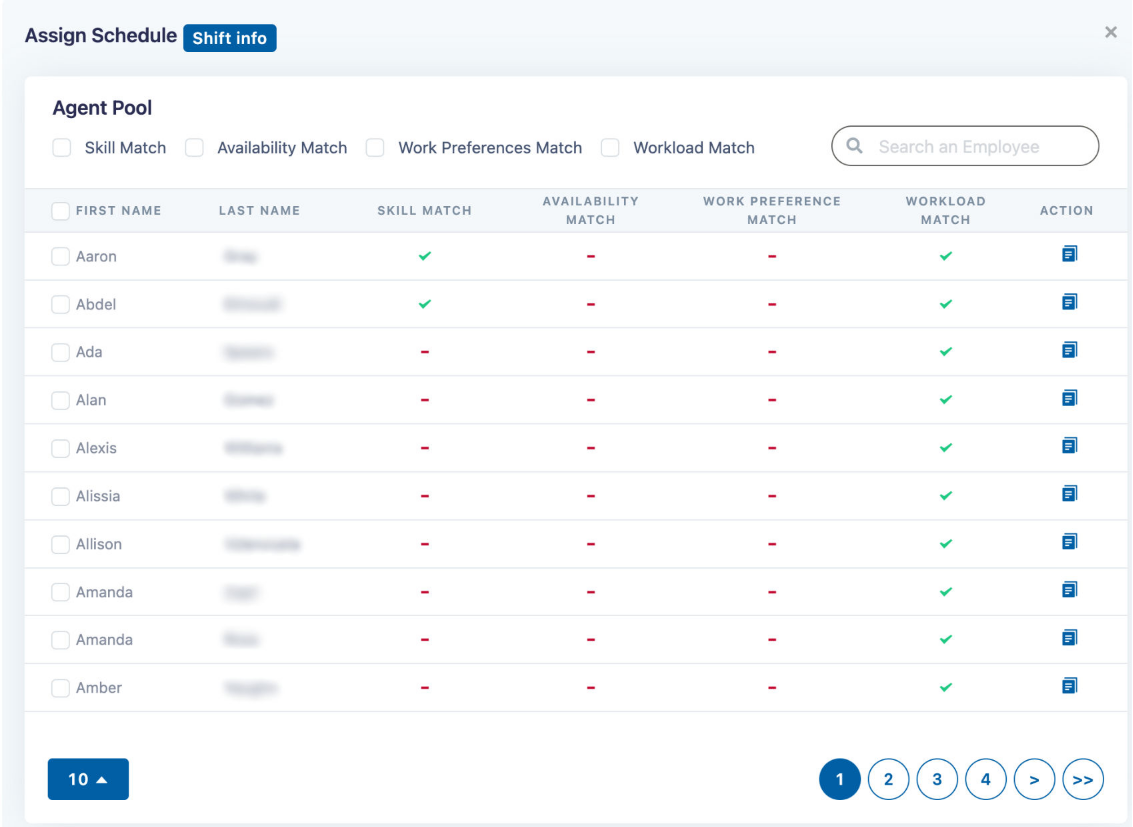The image size is (1133, 827).
Task: Check the Workload Match filter checkbox
Action: (610, 148)
